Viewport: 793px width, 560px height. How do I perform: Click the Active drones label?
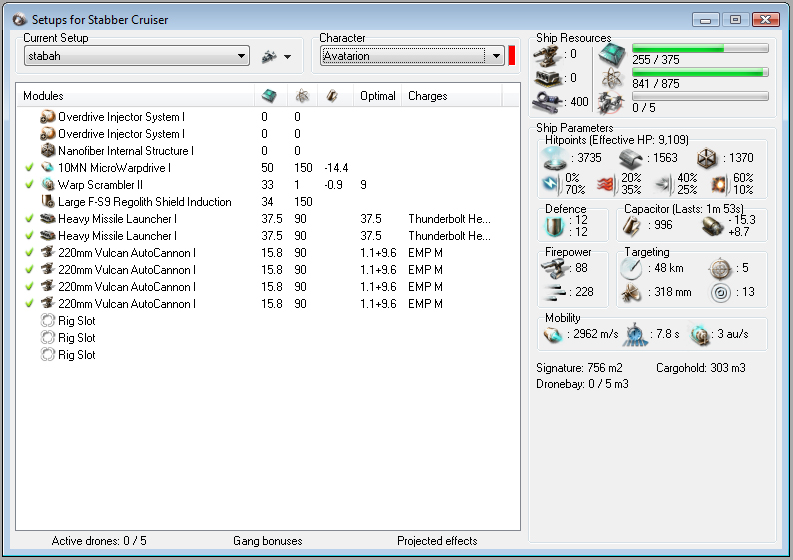click(x=99, y=541)
